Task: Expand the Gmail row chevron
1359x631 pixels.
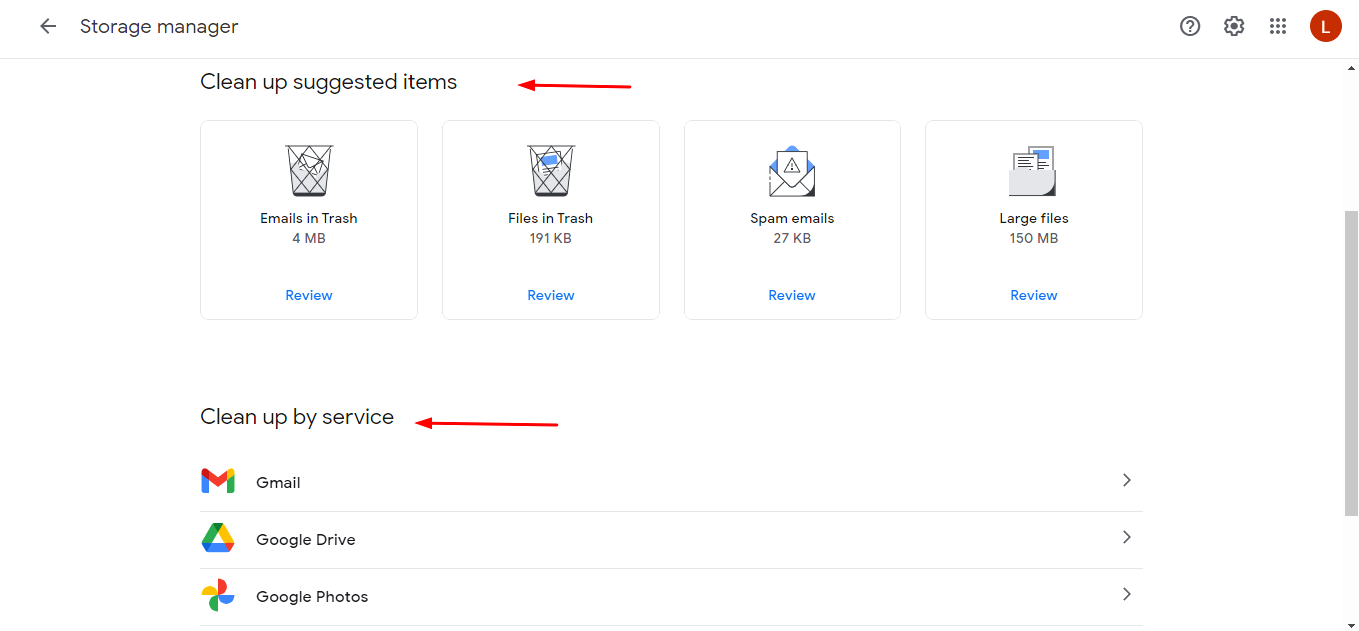Action: point(1127,480)
